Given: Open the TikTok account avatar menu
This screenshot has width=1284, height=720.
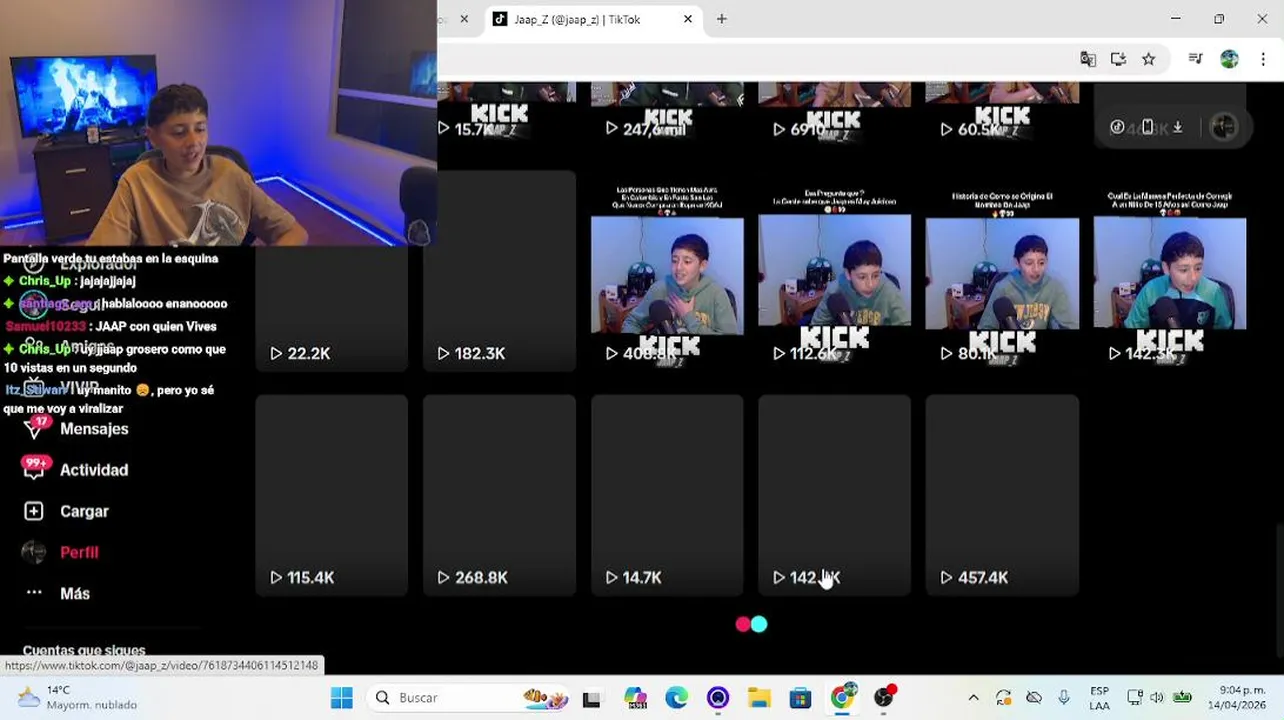Looking at the screenshot, I should click(x=1223, y=127).
